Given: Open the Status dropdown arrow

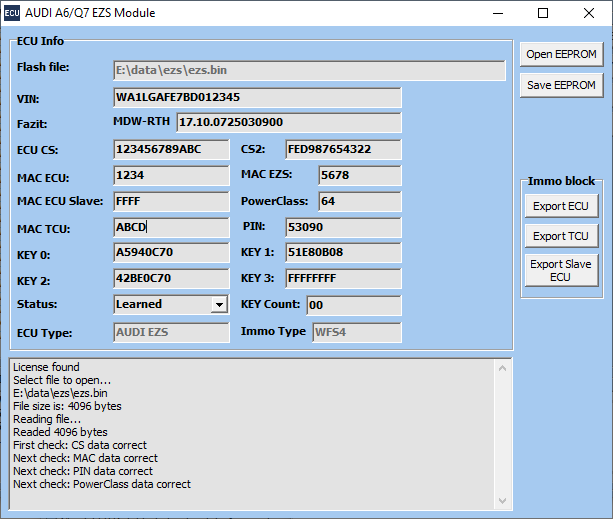Looking at the screenshot, I should click(219, 305).
